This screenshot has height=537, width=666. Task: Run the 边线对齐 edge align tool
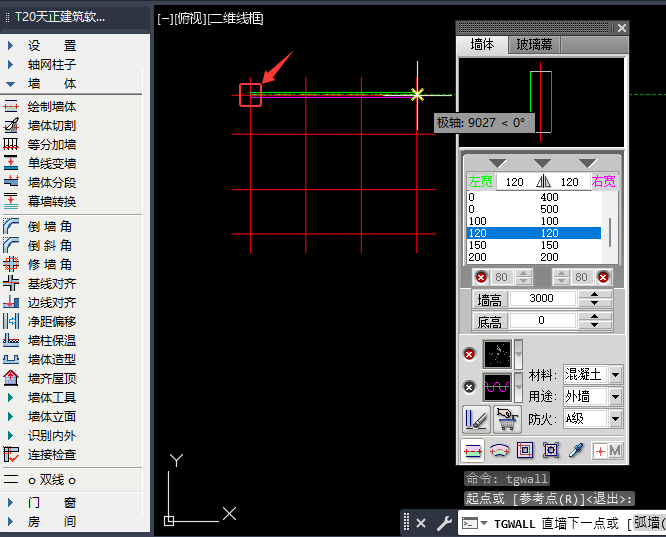click(40, 302)
